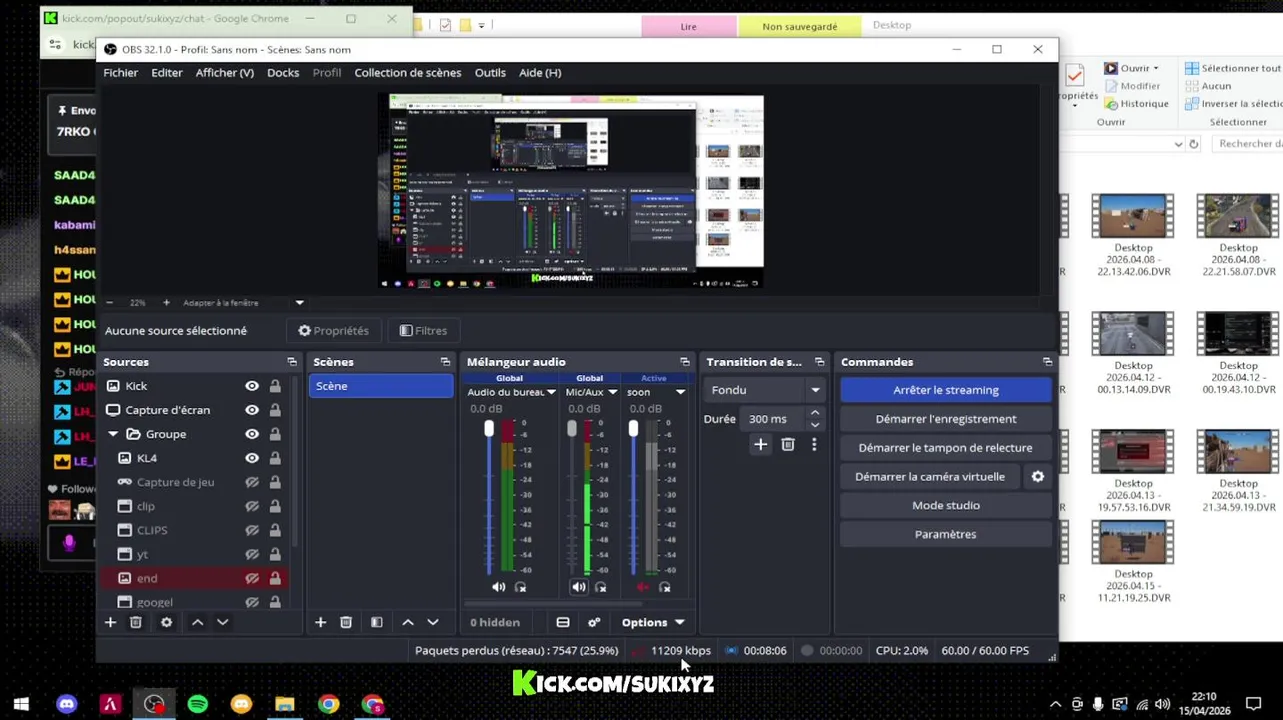Toggle monitoring headphone icon for soon
1283x720 pixels.
pyautogui.click(x=664, y=587)
